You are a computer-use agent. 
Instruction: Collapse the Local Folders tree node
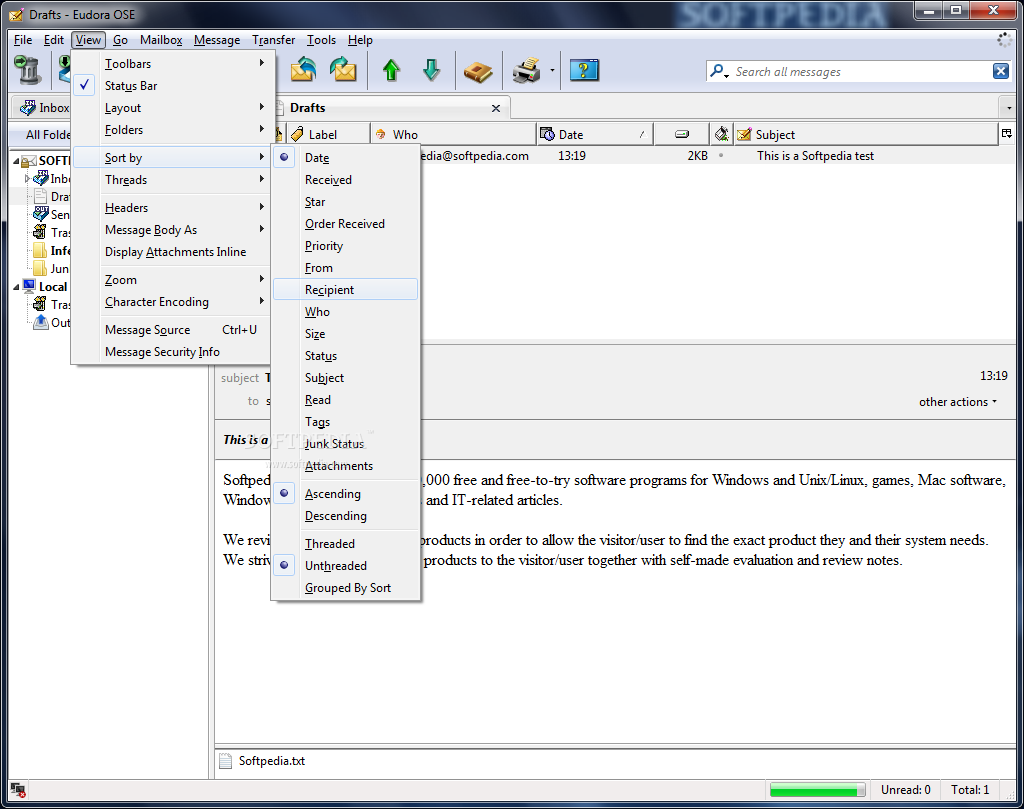pyautogui.click(x=16, y=287)
